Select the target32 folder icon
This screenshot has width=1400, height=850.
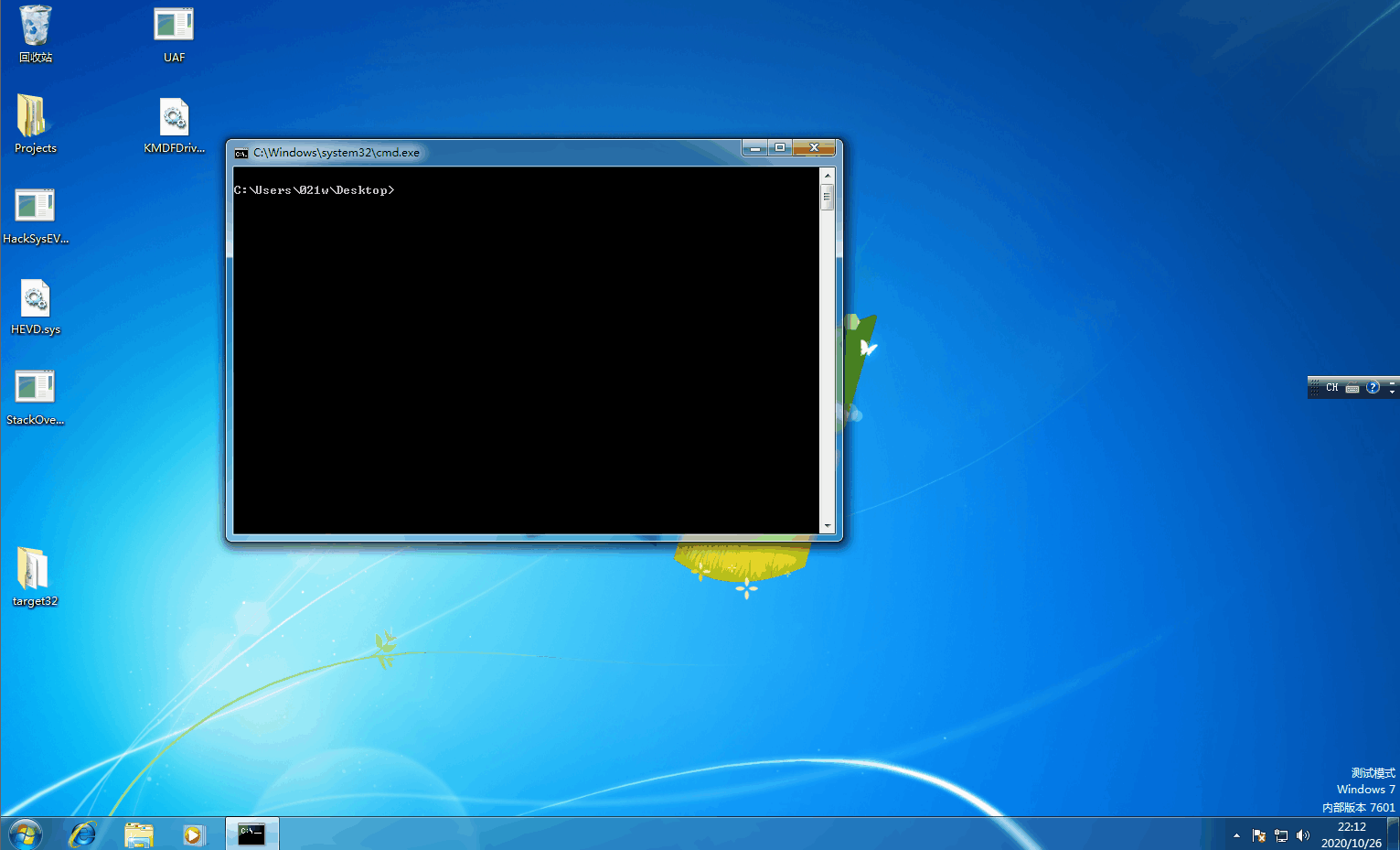[35, 576]
